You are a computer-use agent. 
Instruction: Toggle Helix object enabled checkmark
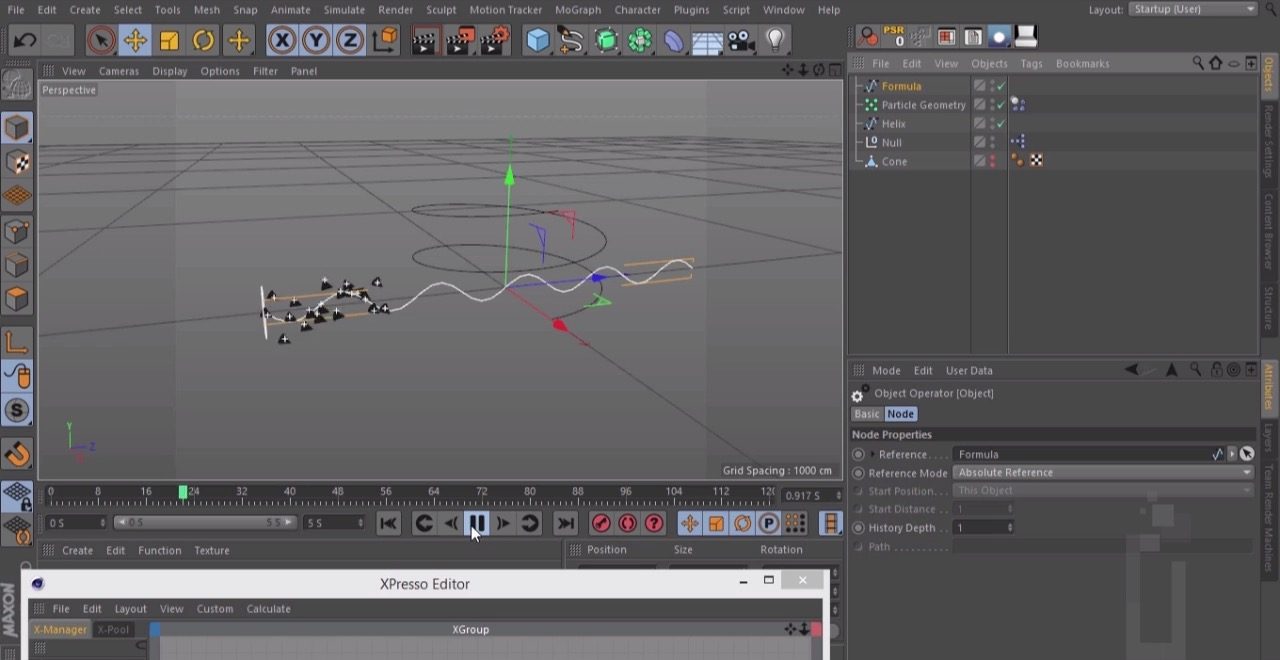click(1001, 124)
